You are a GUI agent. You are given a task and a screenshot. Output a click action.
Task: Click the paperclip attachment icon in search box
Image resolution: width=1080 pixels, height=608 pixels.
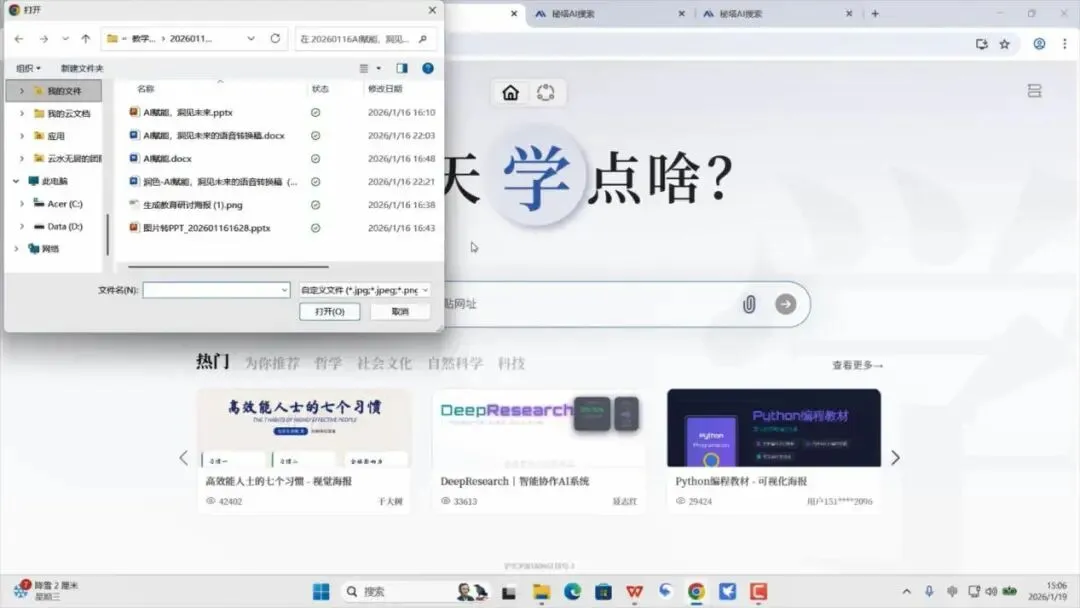click(x=749, y=304)
